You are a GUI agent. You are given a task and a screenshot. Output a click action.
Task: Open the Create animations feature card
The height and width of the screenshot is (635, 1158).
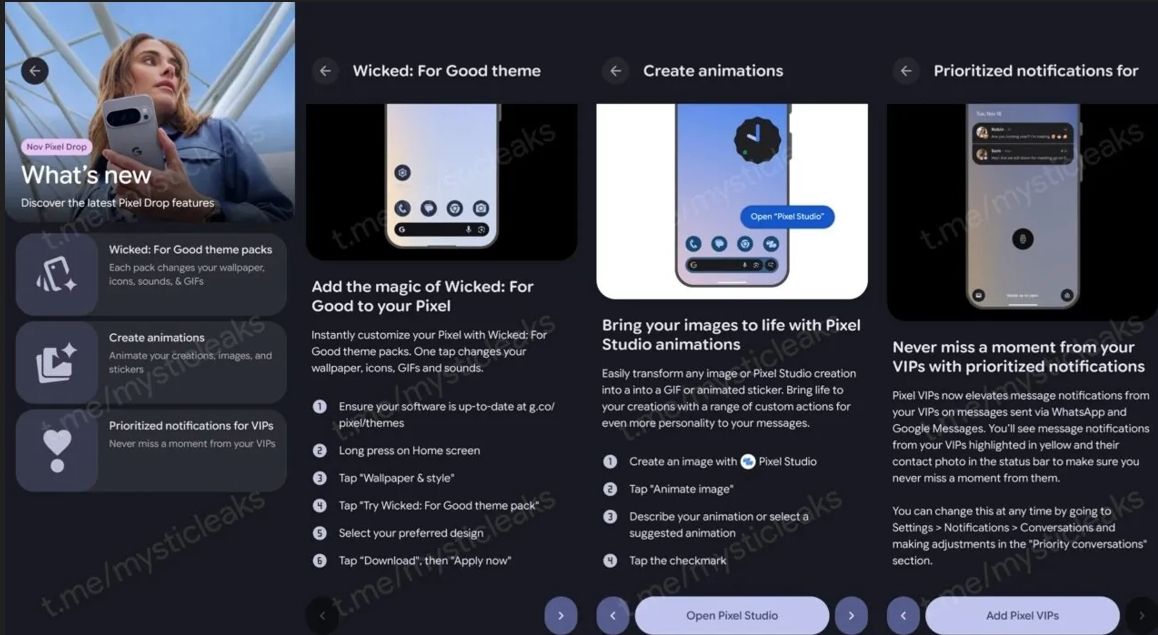151,362
